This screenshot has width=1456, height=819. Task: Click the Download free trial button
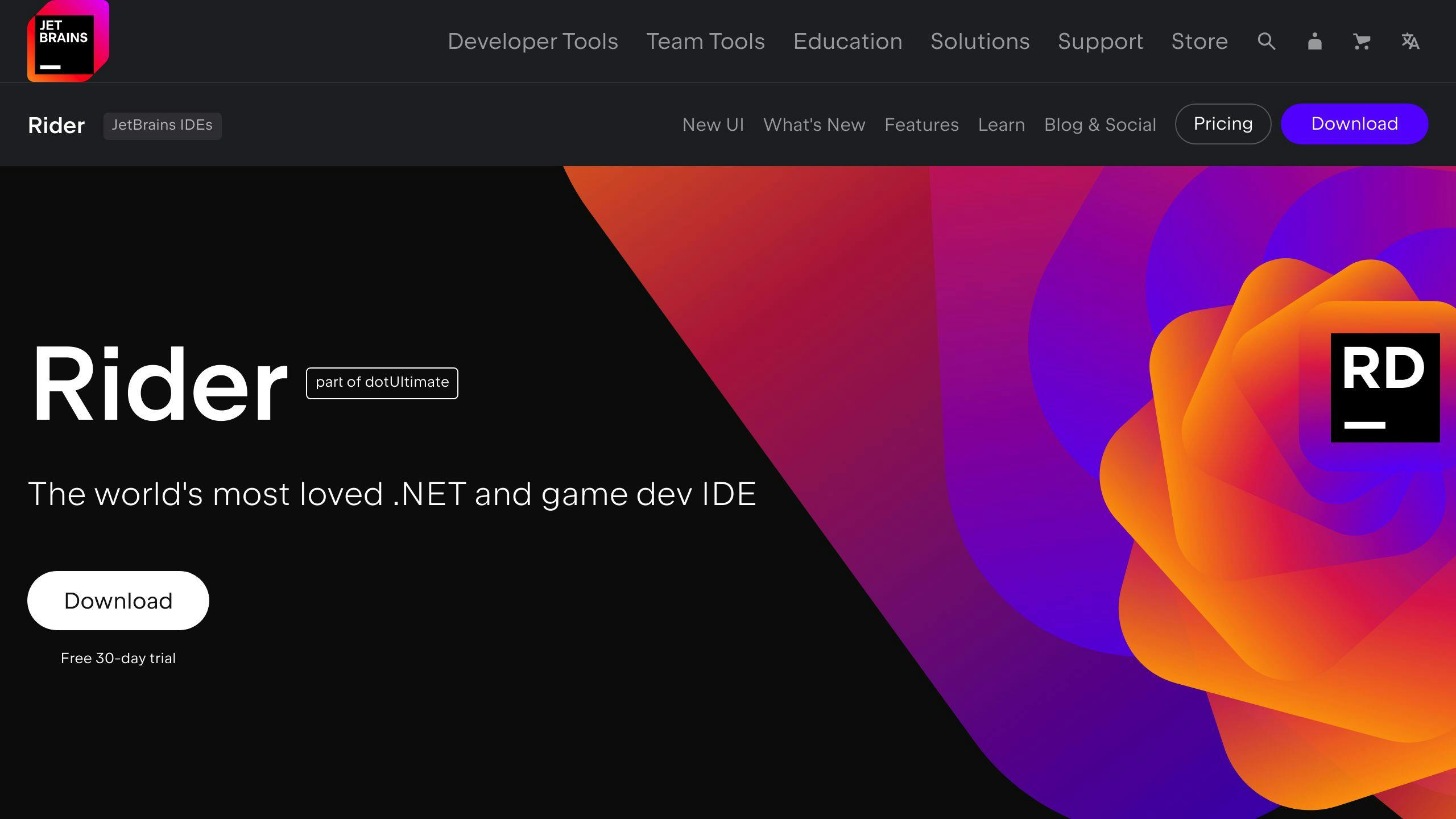[x=118, y=600]
